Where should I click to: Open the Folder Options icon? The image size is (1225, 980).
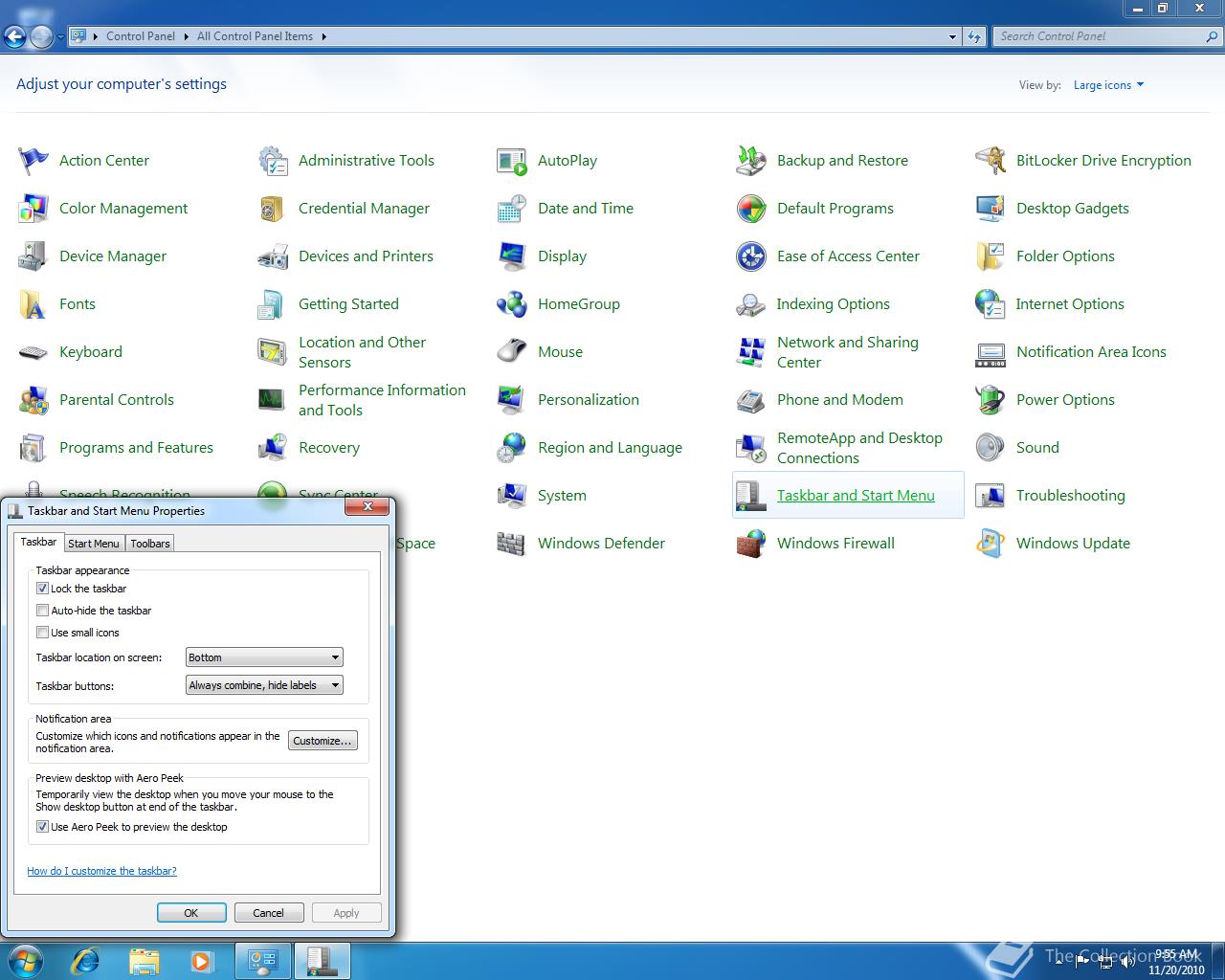(x=991, y=256)
